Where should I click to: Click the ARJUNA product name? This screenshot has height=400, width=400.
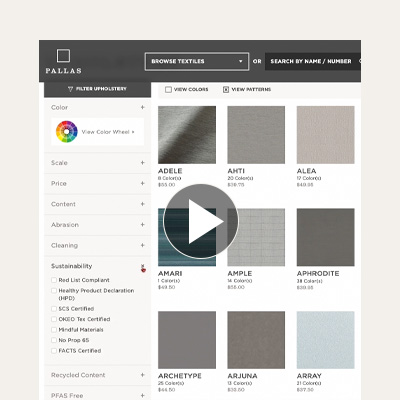(x=242, y=376)
